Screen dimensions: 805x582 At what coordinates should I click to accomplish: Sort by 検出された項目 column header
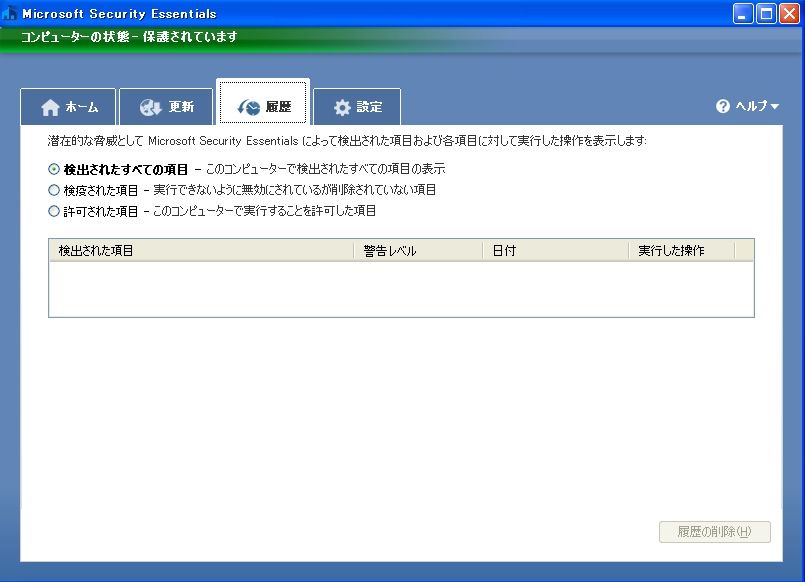point(201,250)
